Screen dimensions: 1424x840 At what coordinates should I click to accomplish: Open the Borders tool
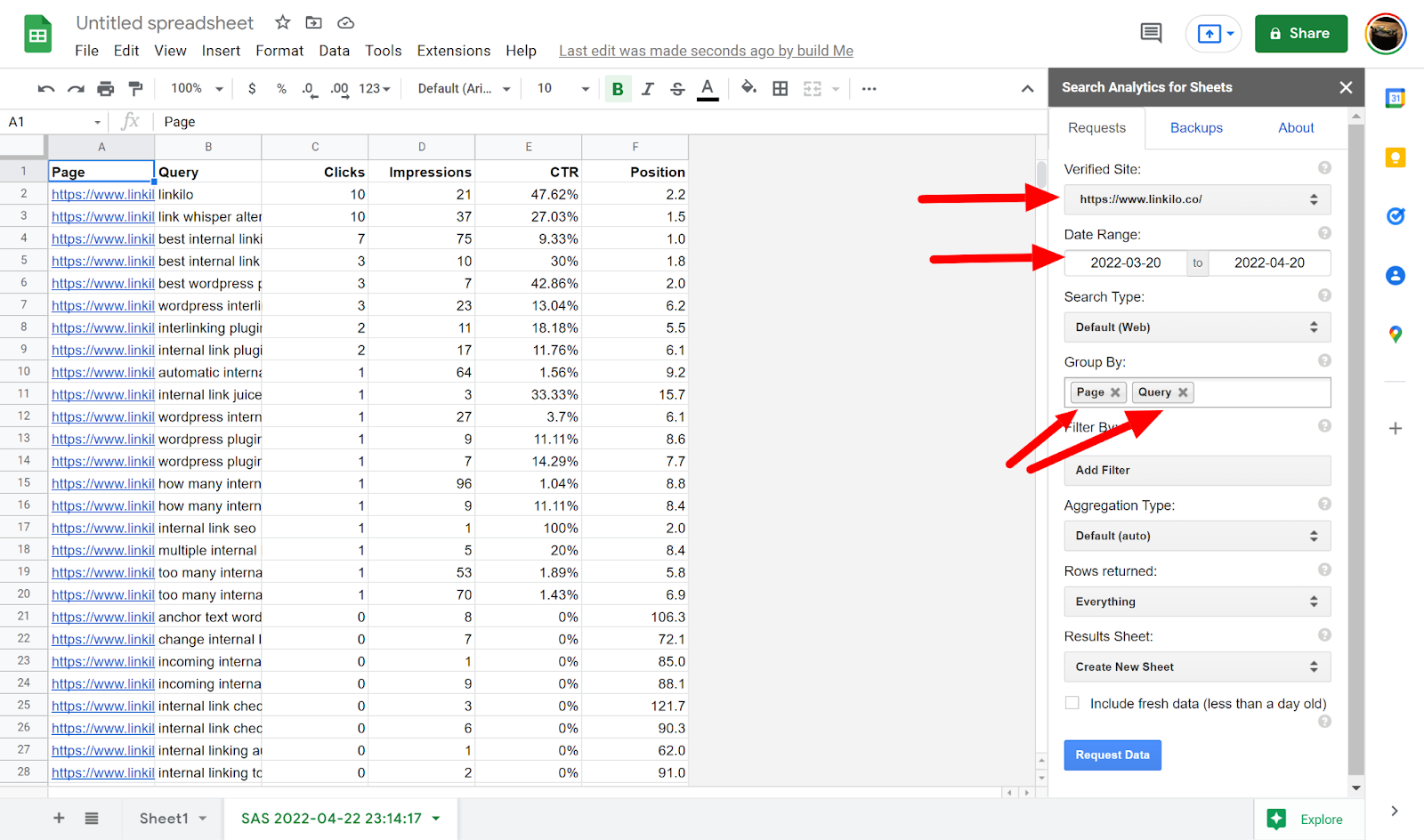781,89
